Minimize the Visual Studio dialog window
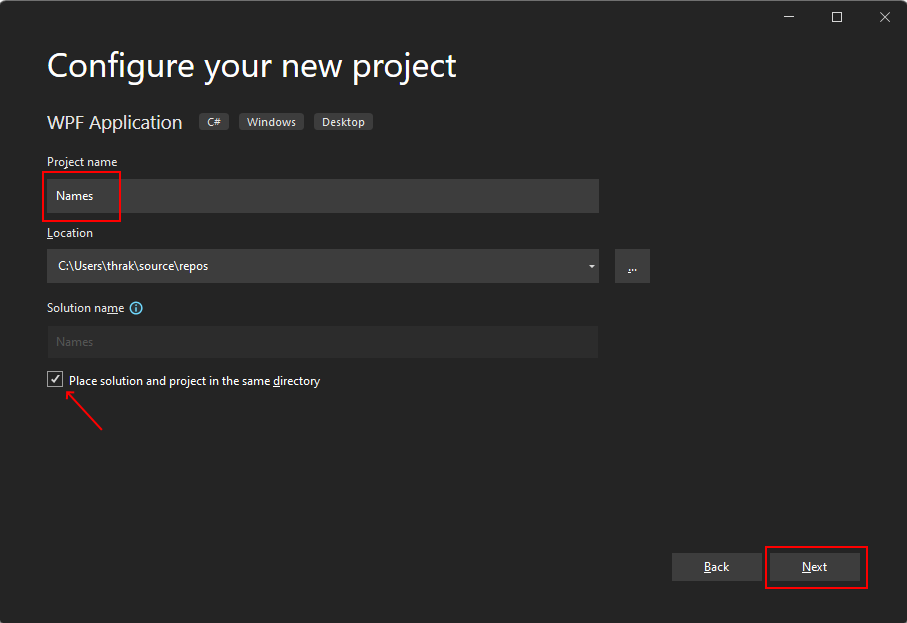The height and width of the screenshot is (623, 907). (x=789, y=16)
